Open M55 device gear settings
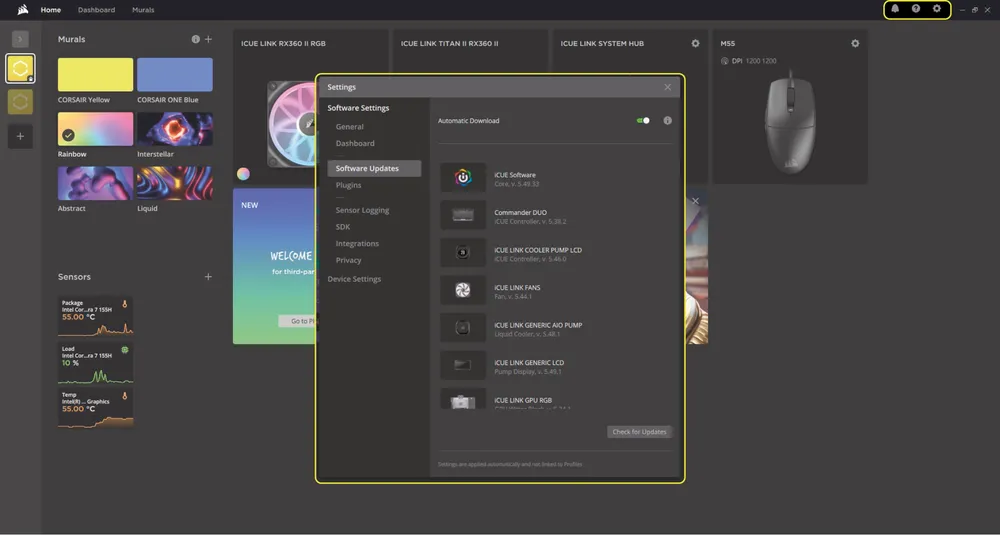1000x535 pixels. [855, 43]
